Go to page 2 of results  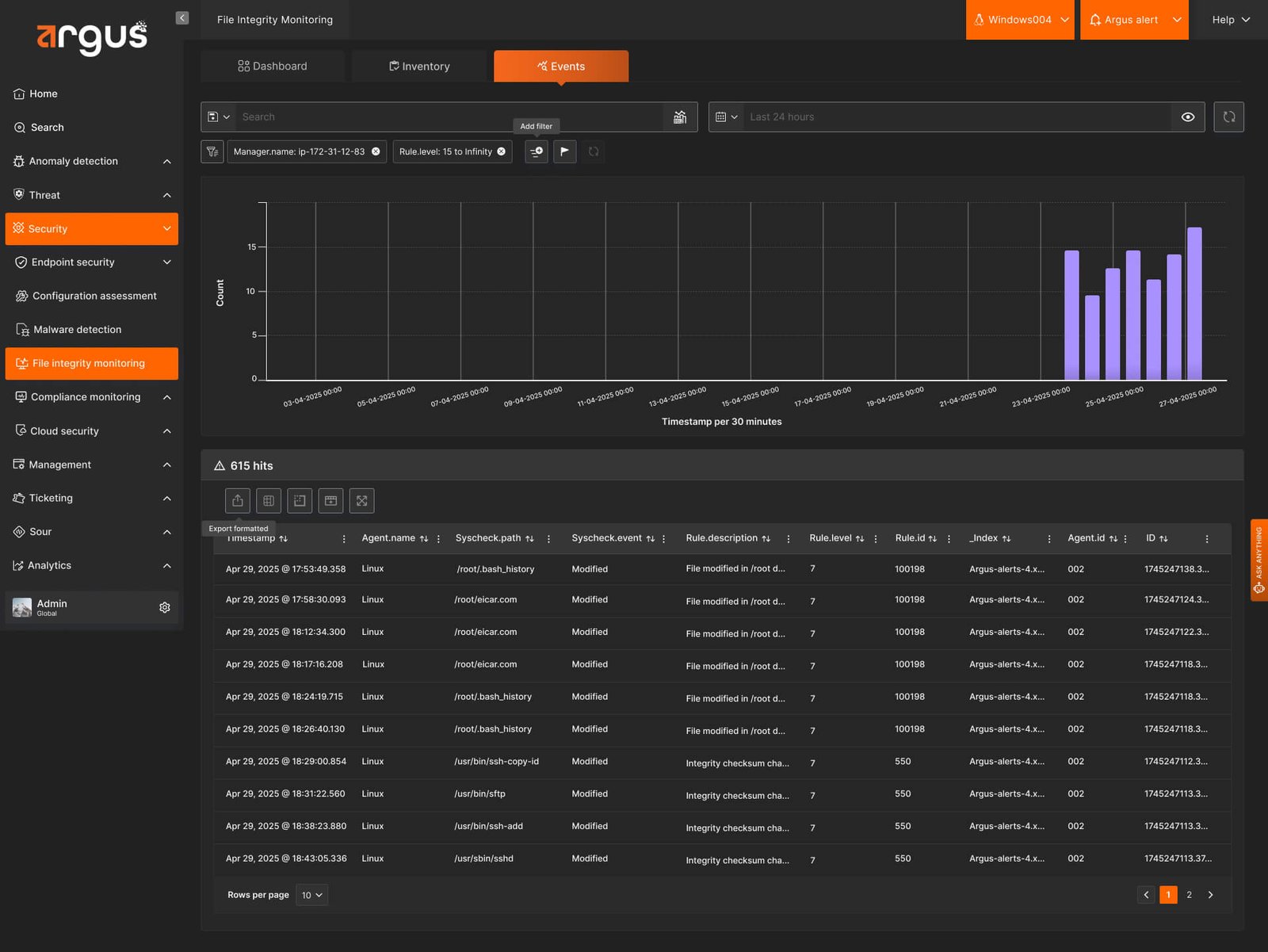coord(1189,895)
